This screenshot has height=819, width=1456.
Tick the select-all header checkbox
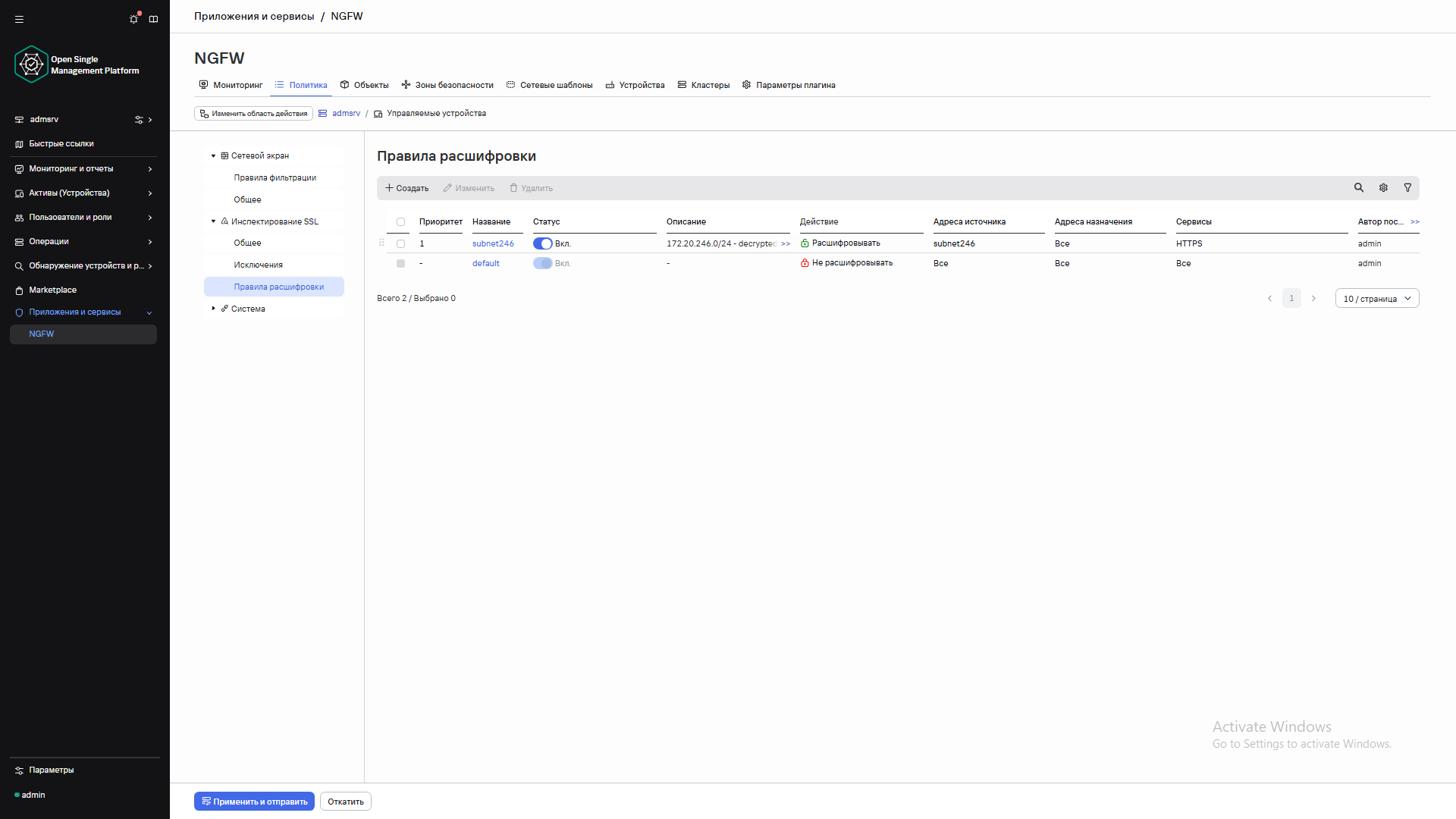coord(400,221)
